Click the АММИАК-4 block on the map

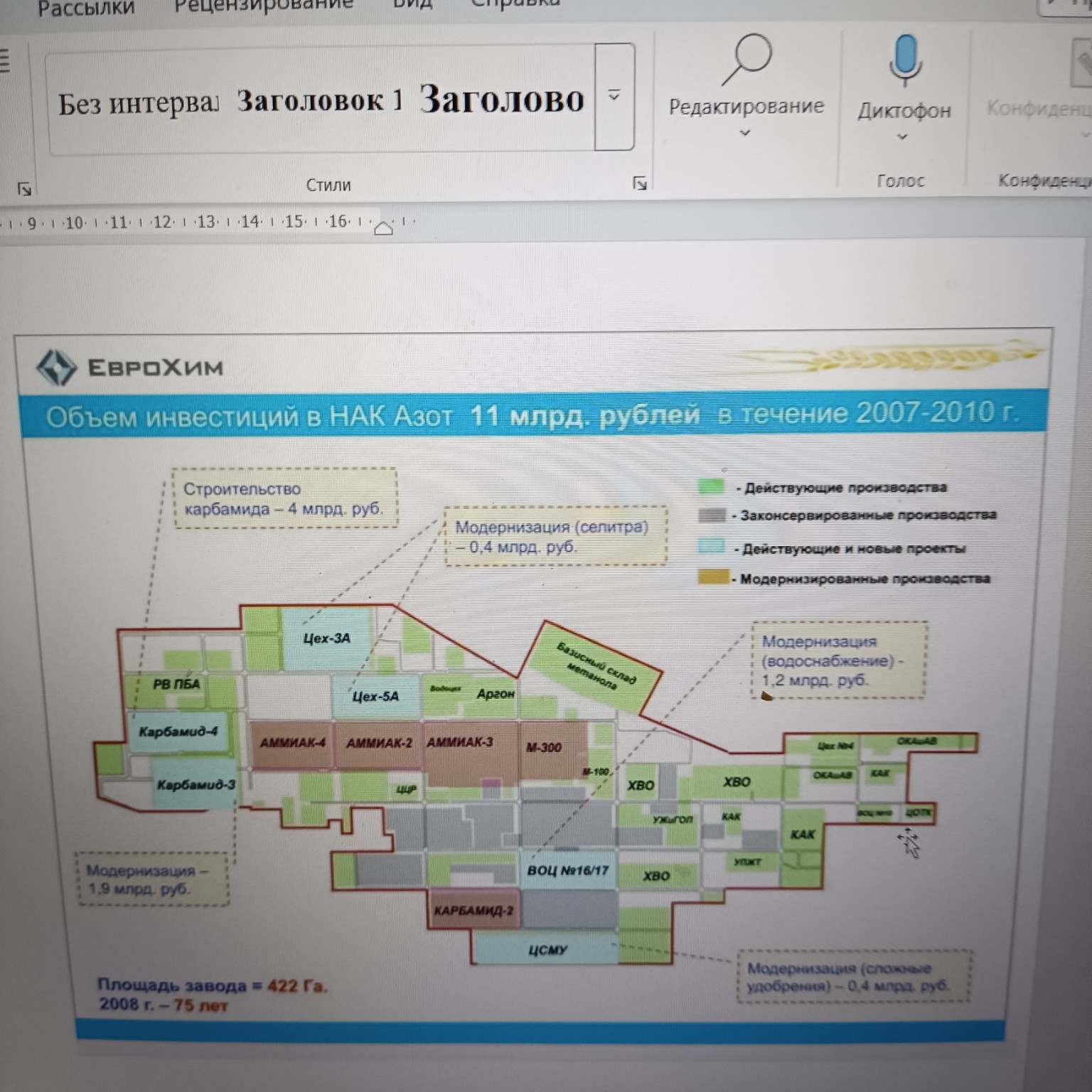click(292, 743)
